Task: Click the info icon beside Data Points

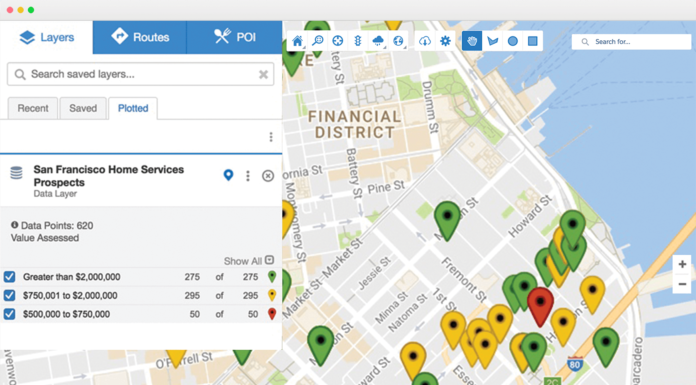Action: pyautogui.click(x=15, y=225)
